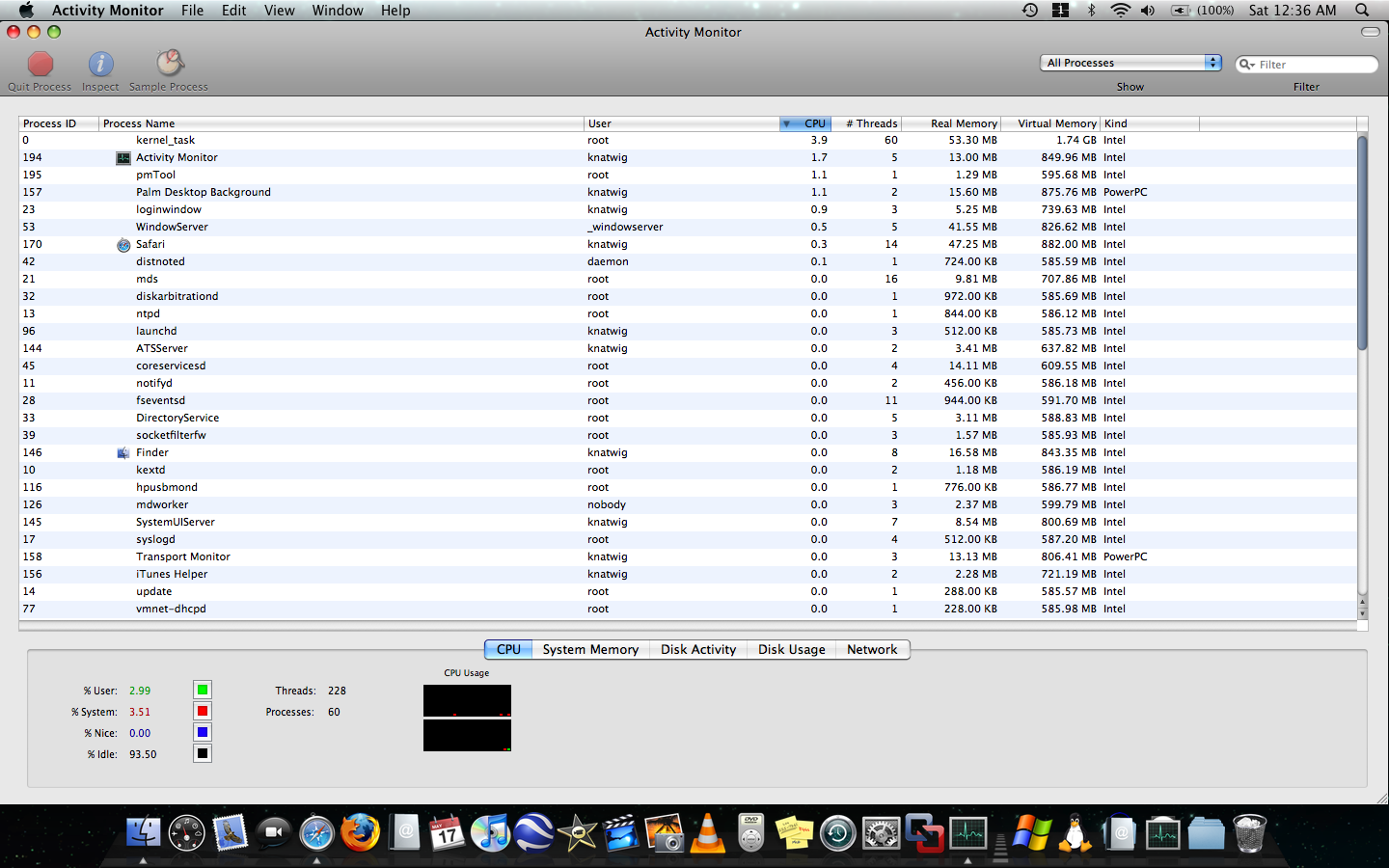Screen dimensions: 1389x868
Task: Open the All Processes show dropdown
Action: click(x=1130, y=63)
